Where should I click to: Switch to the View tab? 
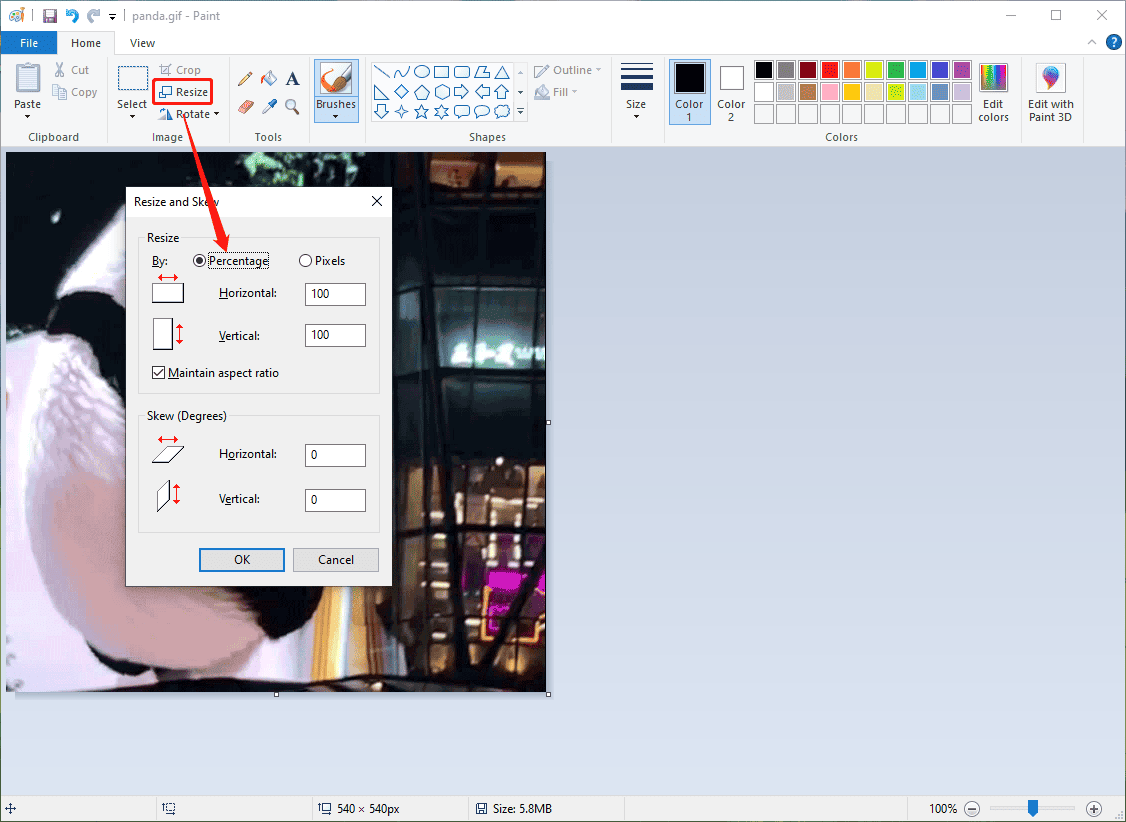(141, 43)
